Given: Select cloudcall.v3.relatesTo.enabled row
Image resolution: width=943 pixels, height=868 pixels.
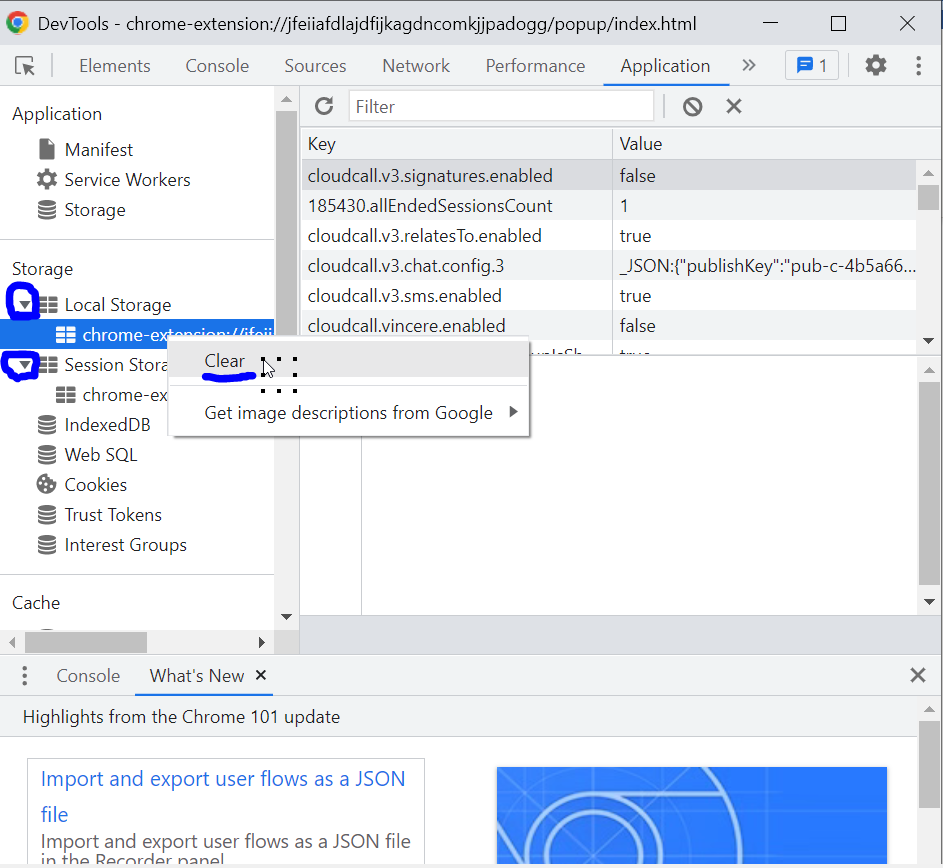Looking at the screenshot, I should (609, 236).
